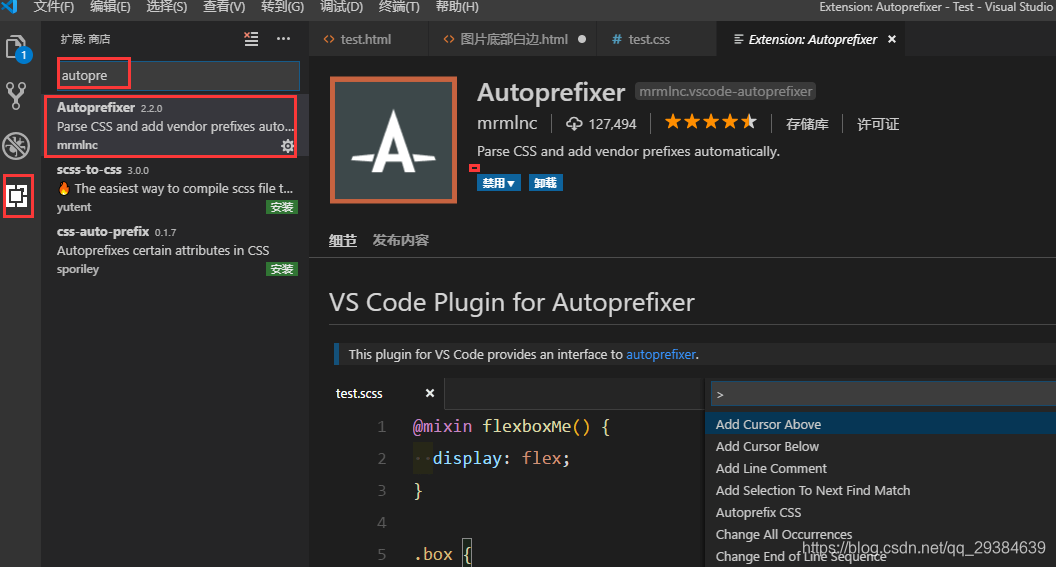
Task: Select Autoprefixer extension in results list
Action: coord(175,126)
